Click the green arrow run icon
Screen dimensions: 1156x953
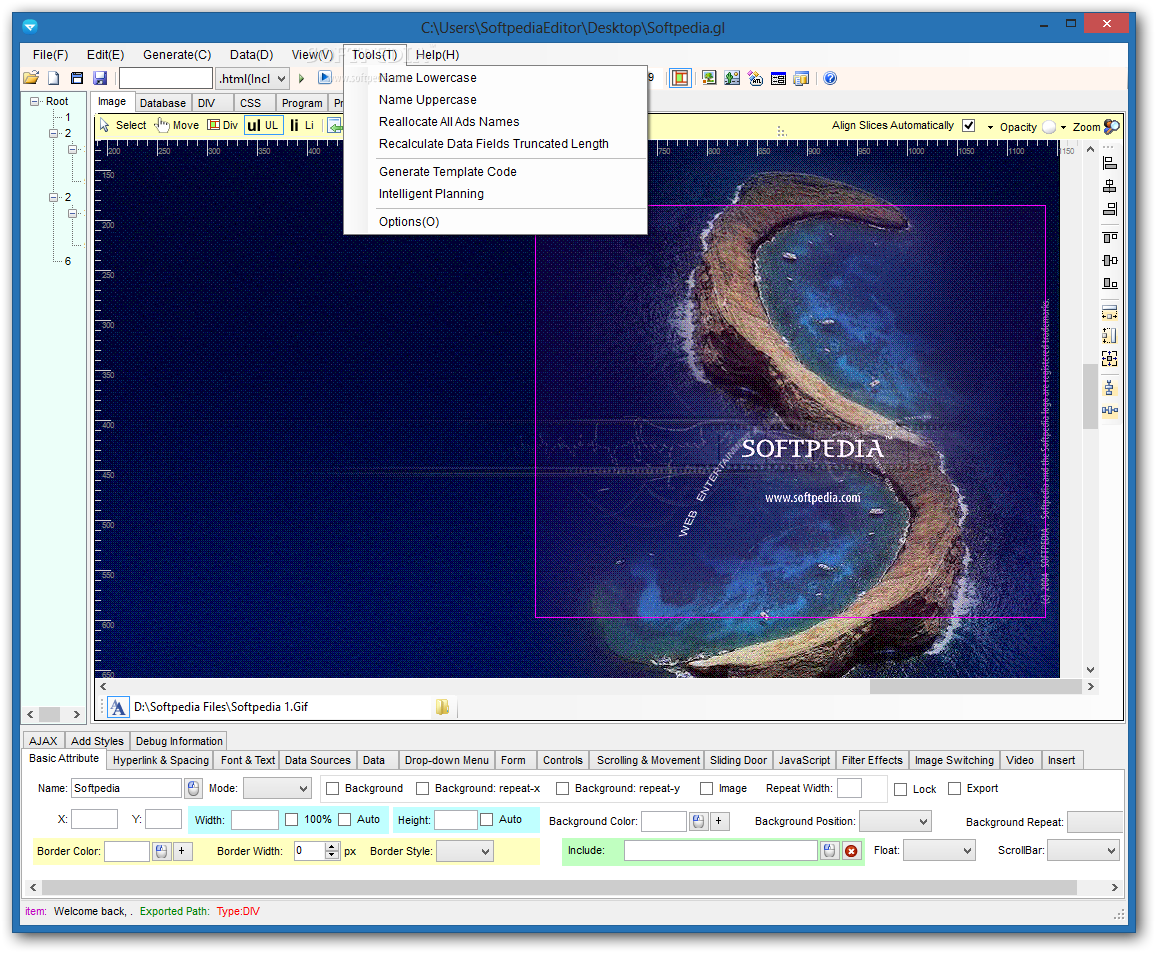(x=302, y=78)
